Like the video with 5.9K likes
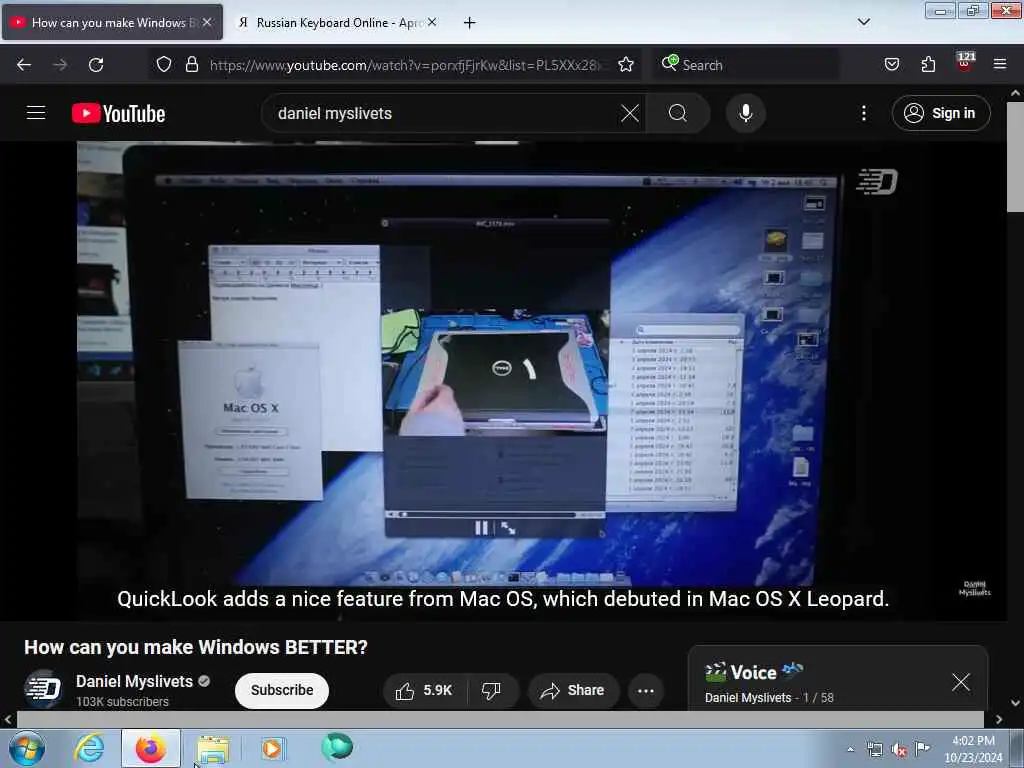1024x768 pixels. coord(424,690)
